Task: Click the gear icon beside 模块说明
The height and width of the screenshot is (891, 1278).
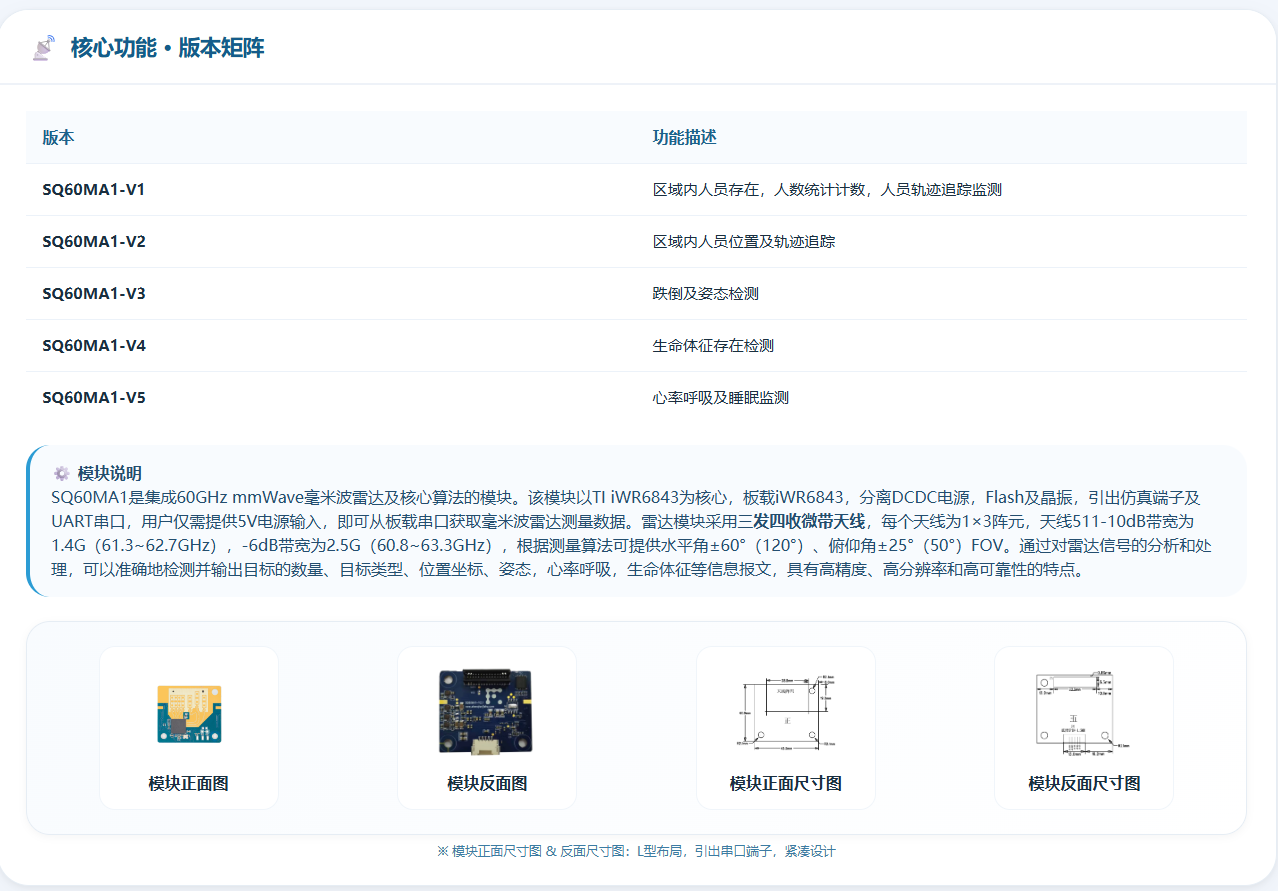Action: tap(62, 474)
